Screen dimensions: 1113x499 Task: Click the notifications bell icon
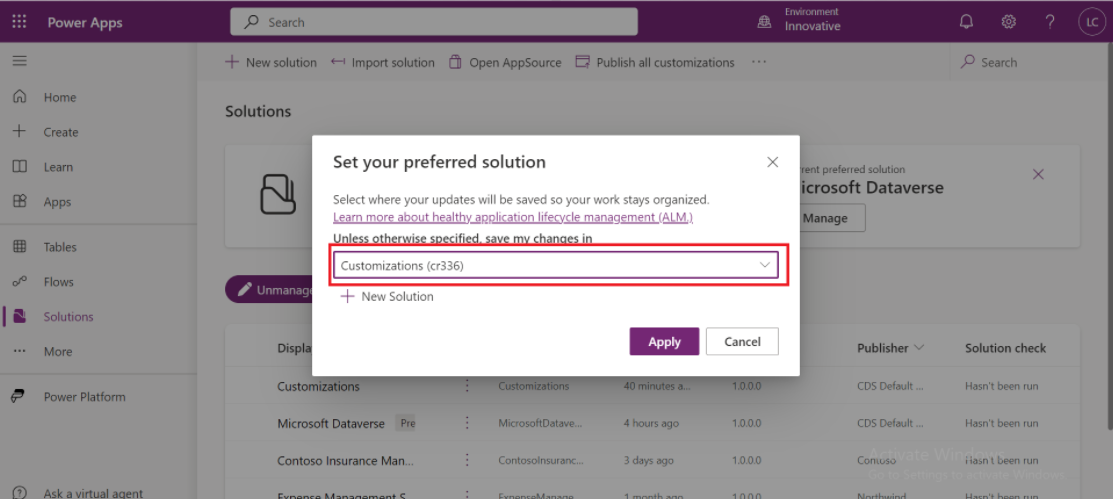[x=966, y=22]
